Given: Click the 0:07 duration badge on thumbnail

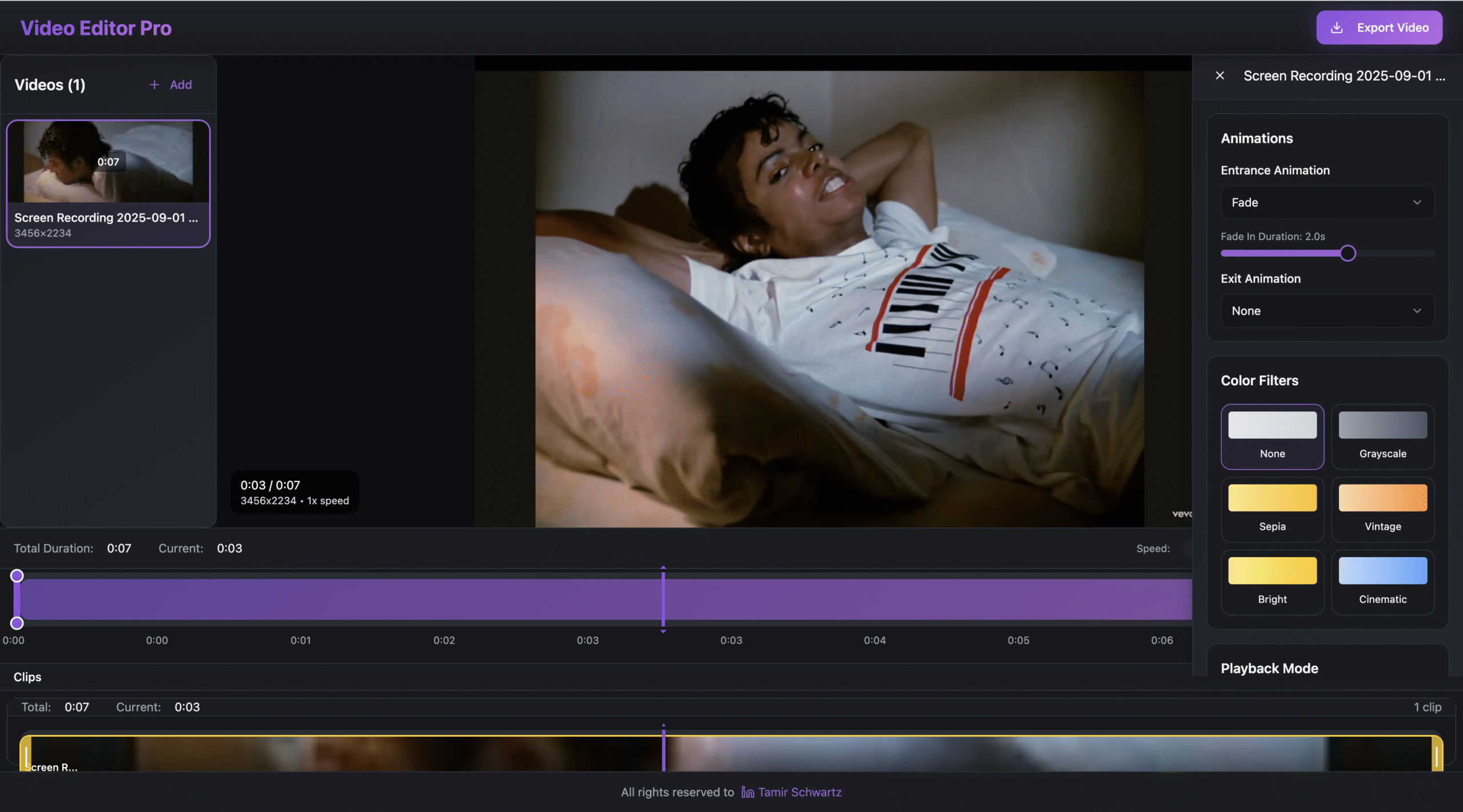Looking at the screenshot, I should coord(108,162).
